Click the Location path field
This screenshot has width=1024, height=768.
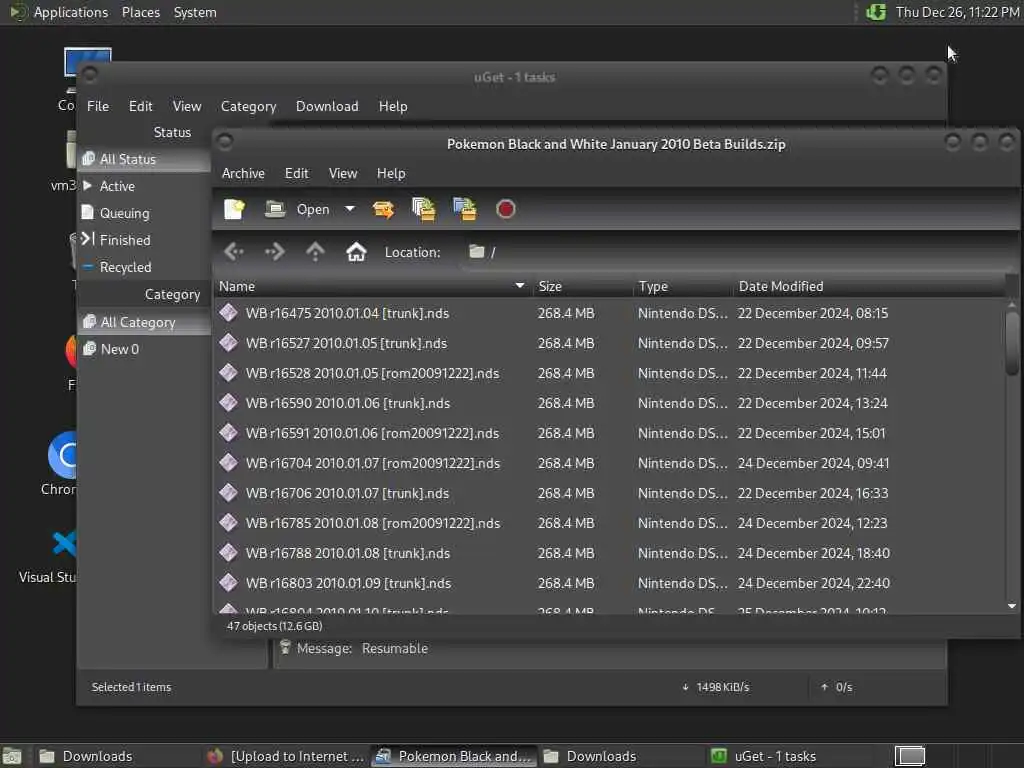738,252
